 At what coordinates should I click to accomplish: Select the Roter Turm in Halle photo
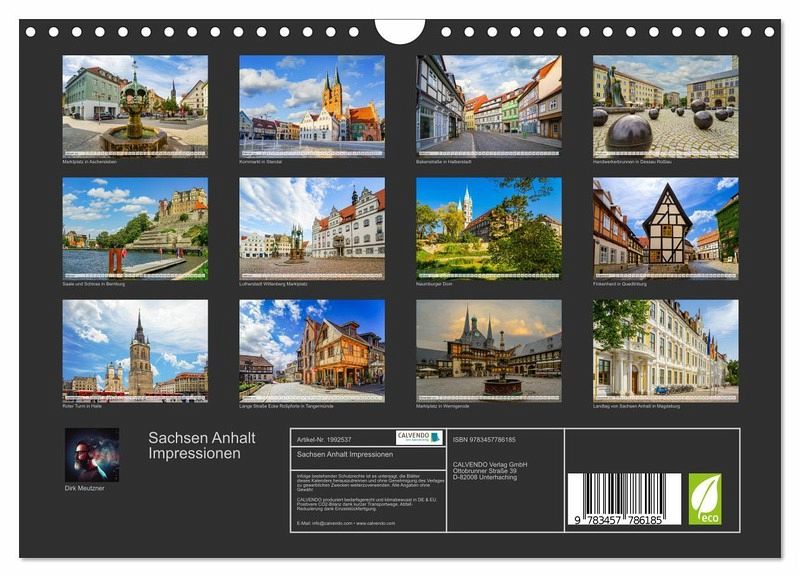tap(135, 351)
